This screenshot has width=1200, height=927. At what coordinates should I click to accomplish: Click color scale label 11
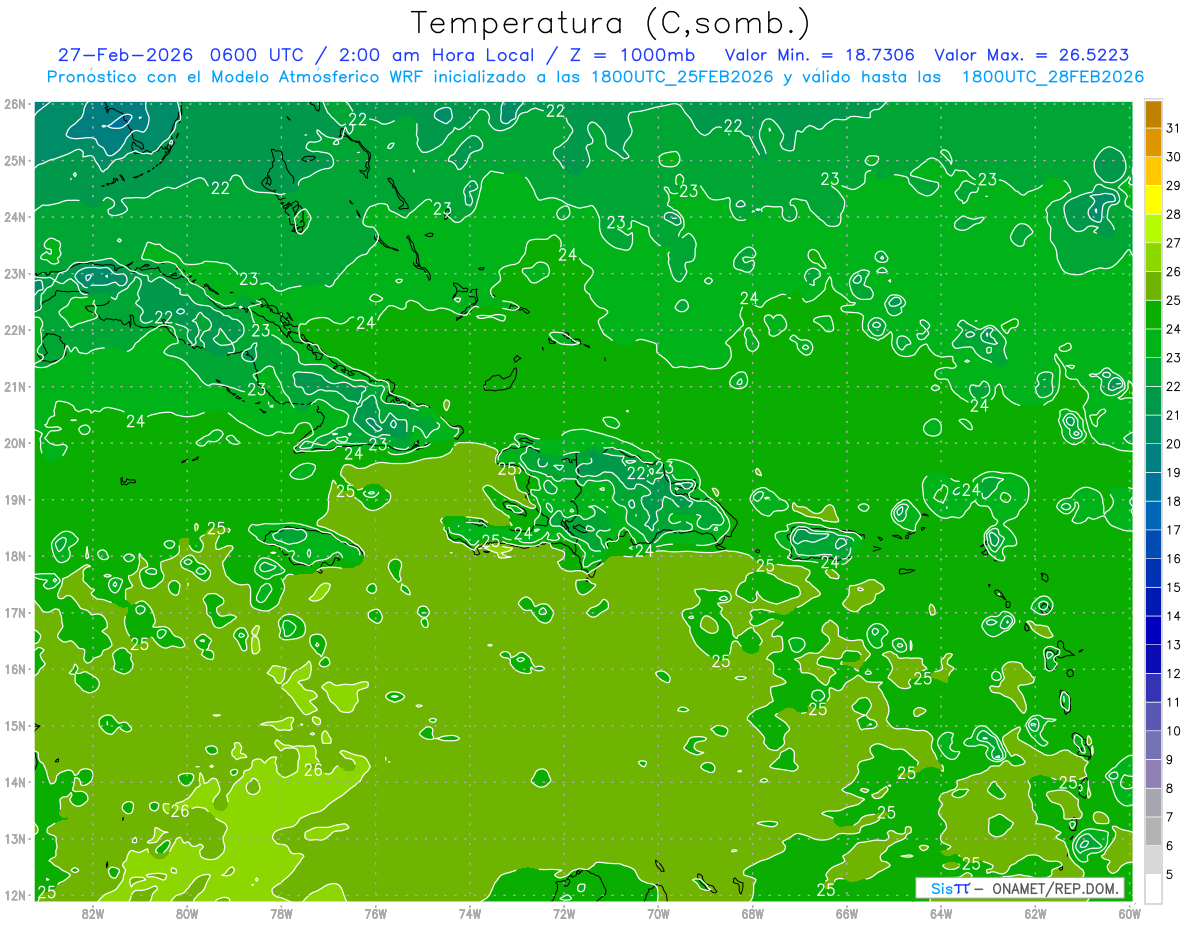(x=1174, y=702)
